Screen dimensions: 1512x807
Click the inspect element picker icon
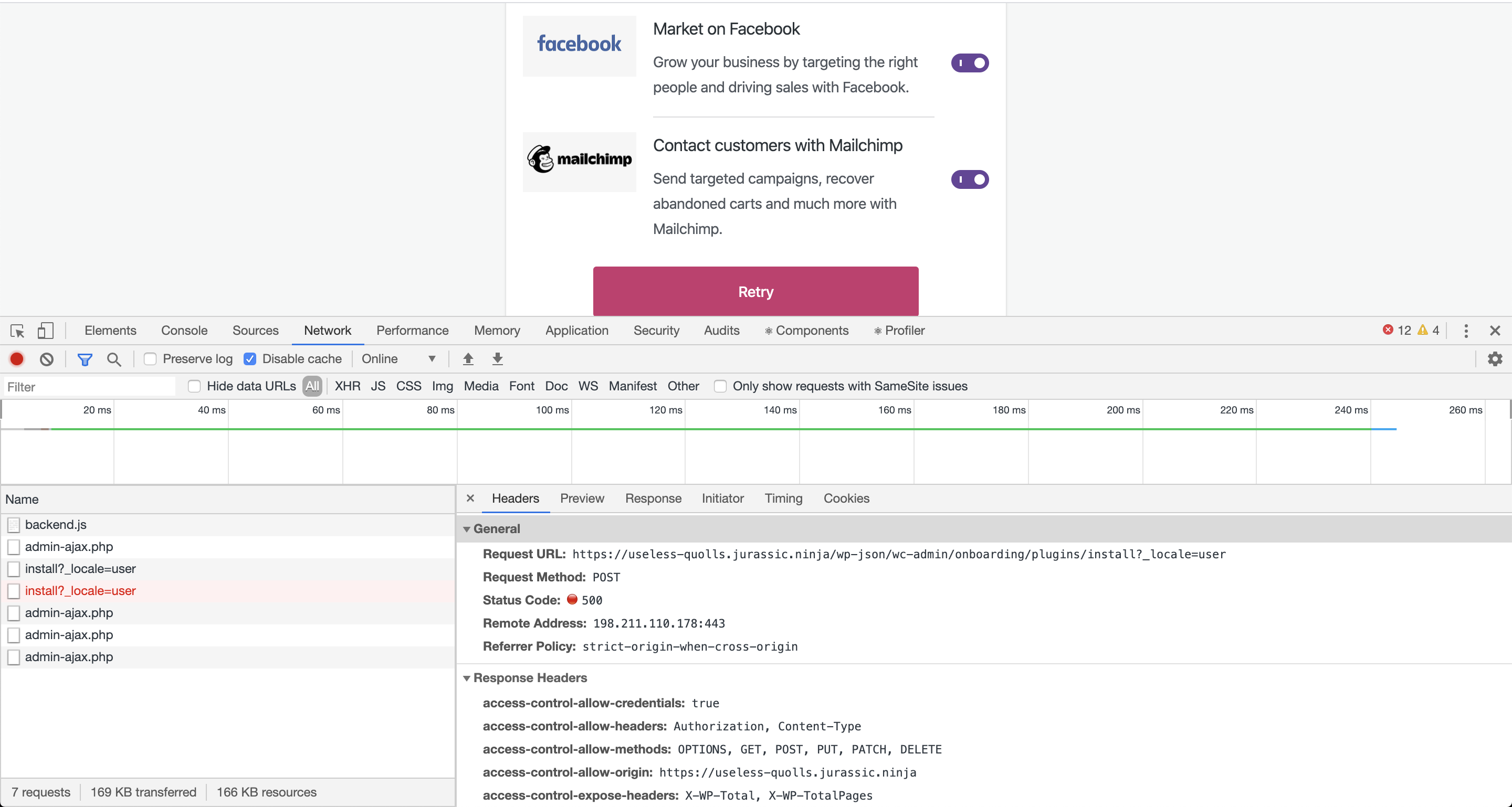tap(17, 331)
